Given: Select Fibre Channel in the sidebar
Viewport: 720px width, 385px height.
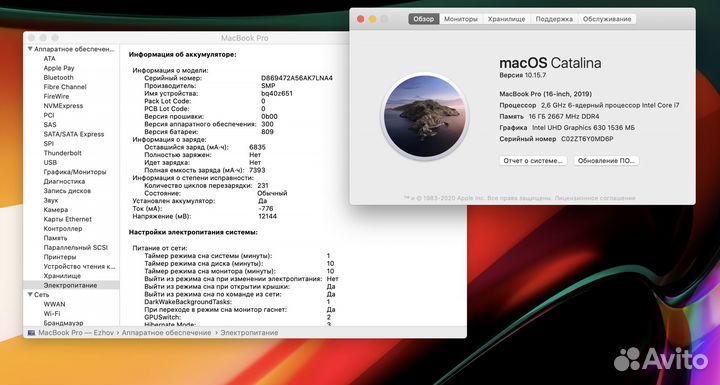Looking at the screenshot, I should click(x=65, y=87).
